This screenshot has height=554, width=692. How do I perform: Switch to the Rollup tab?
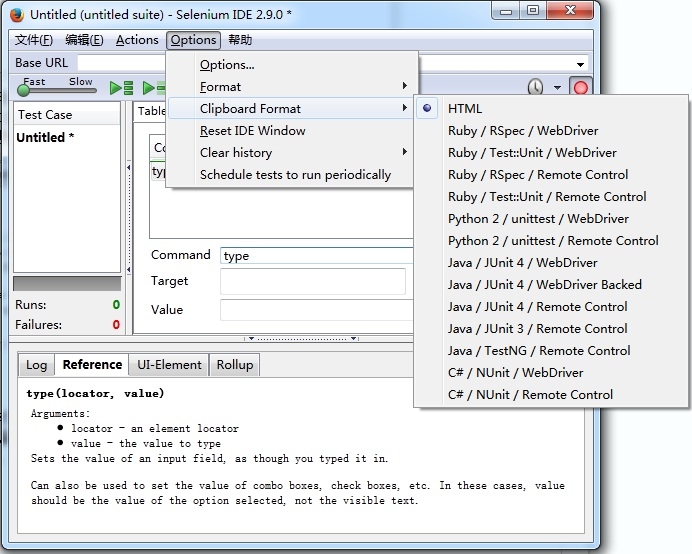click(x=235, y=365)
